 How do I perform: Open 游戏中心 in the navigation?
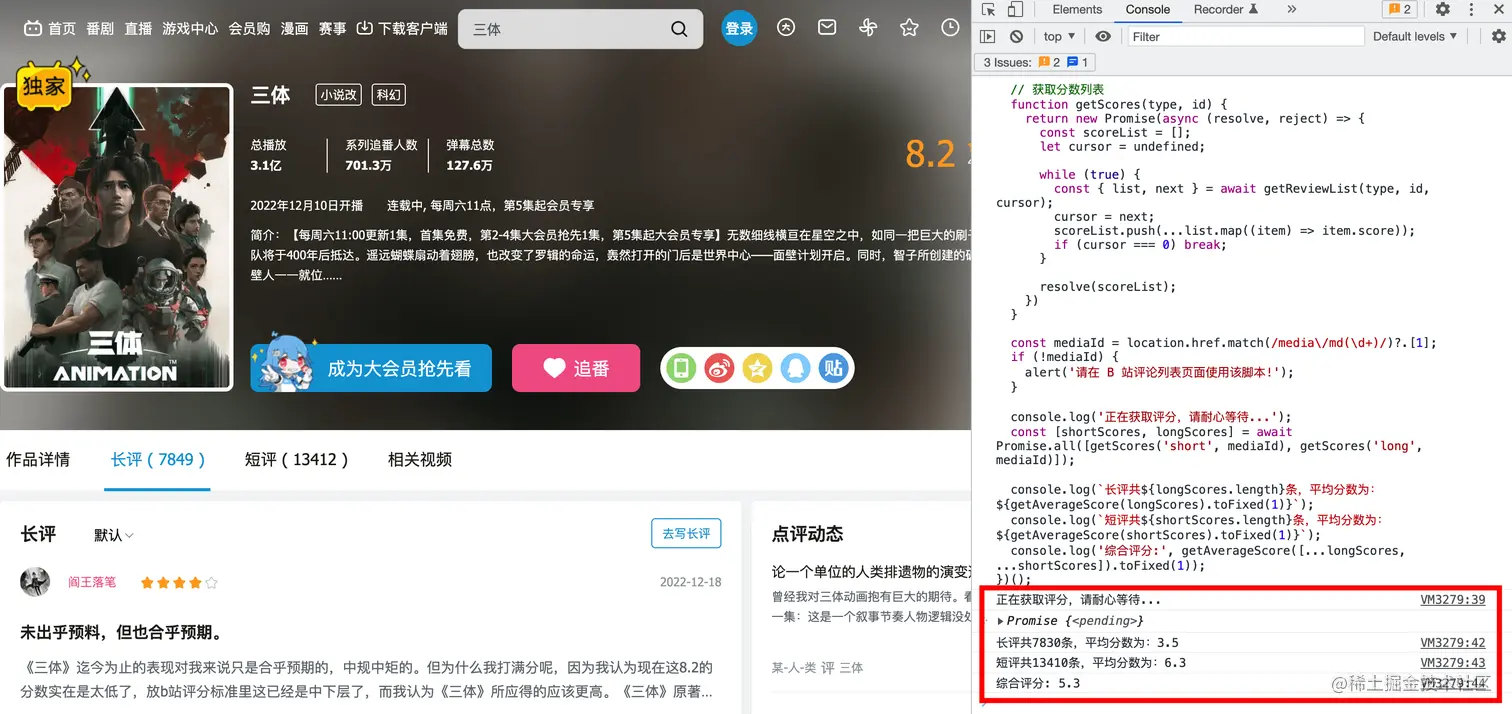(x=190, y=28)
